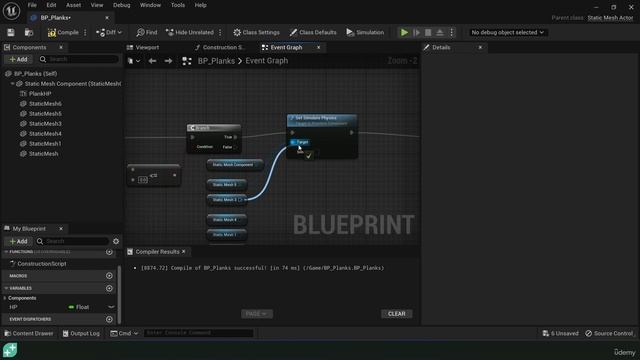Clear the compiler results
Viewport: 640px width, 360px height.
(396, 313)
